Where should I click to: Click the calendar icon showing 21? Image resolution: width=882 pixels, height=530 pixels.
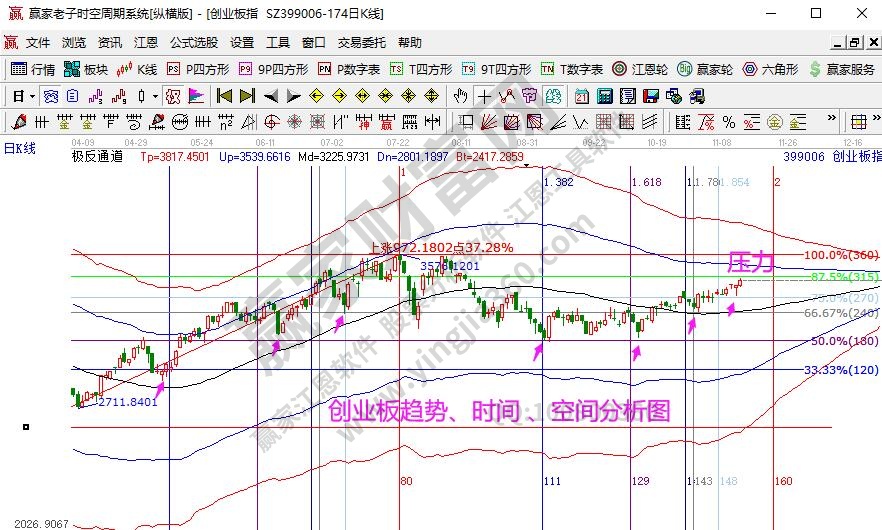pyautogui.click(x=582, y=96)
